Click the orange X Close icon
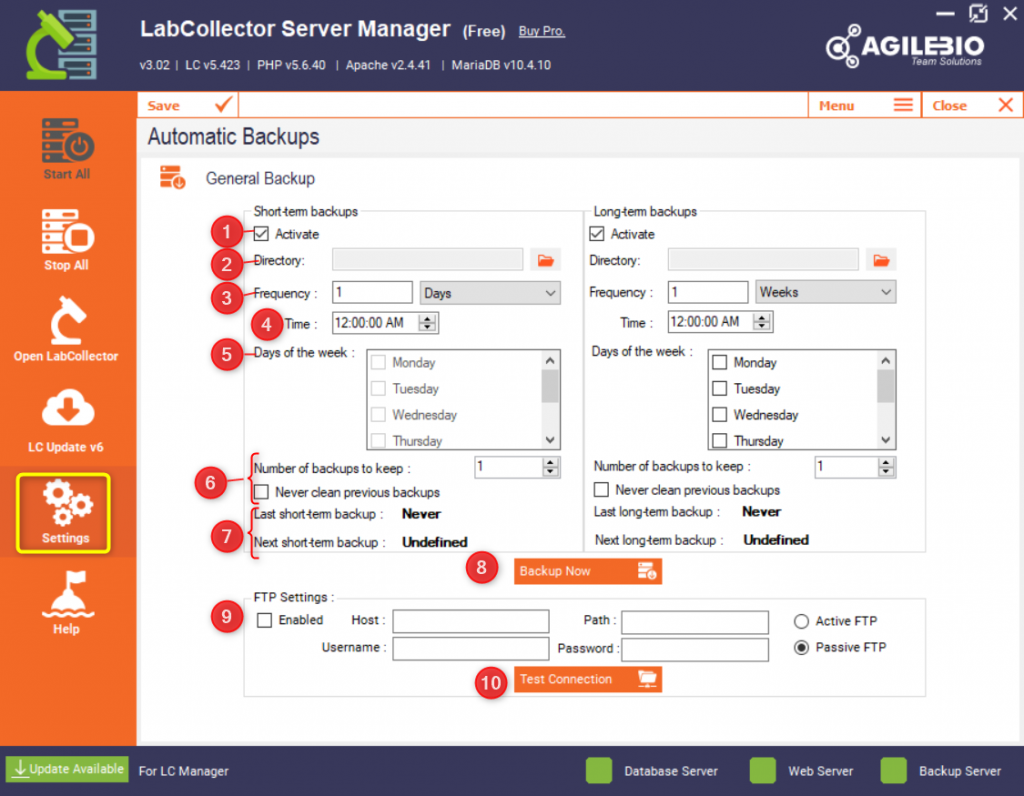 click(x=1006, y=105)
